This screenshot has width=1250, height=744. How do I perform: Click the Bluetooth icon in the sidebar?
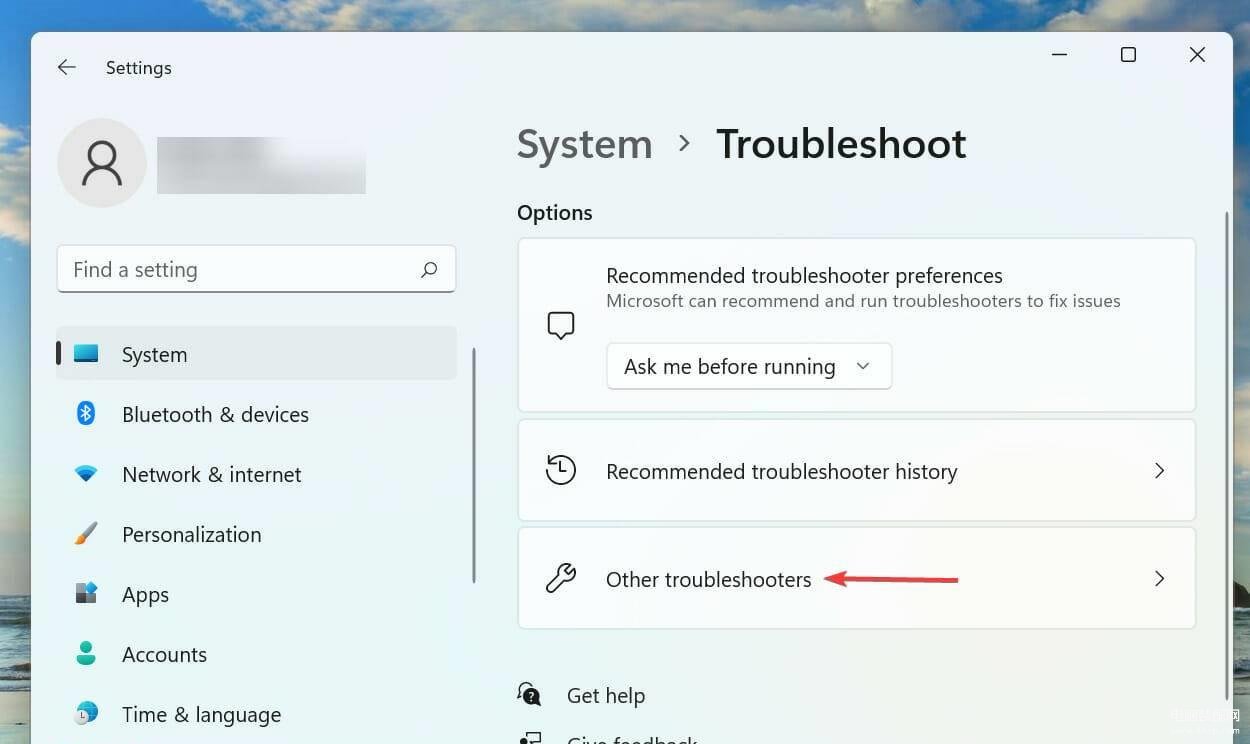[86, 413]
